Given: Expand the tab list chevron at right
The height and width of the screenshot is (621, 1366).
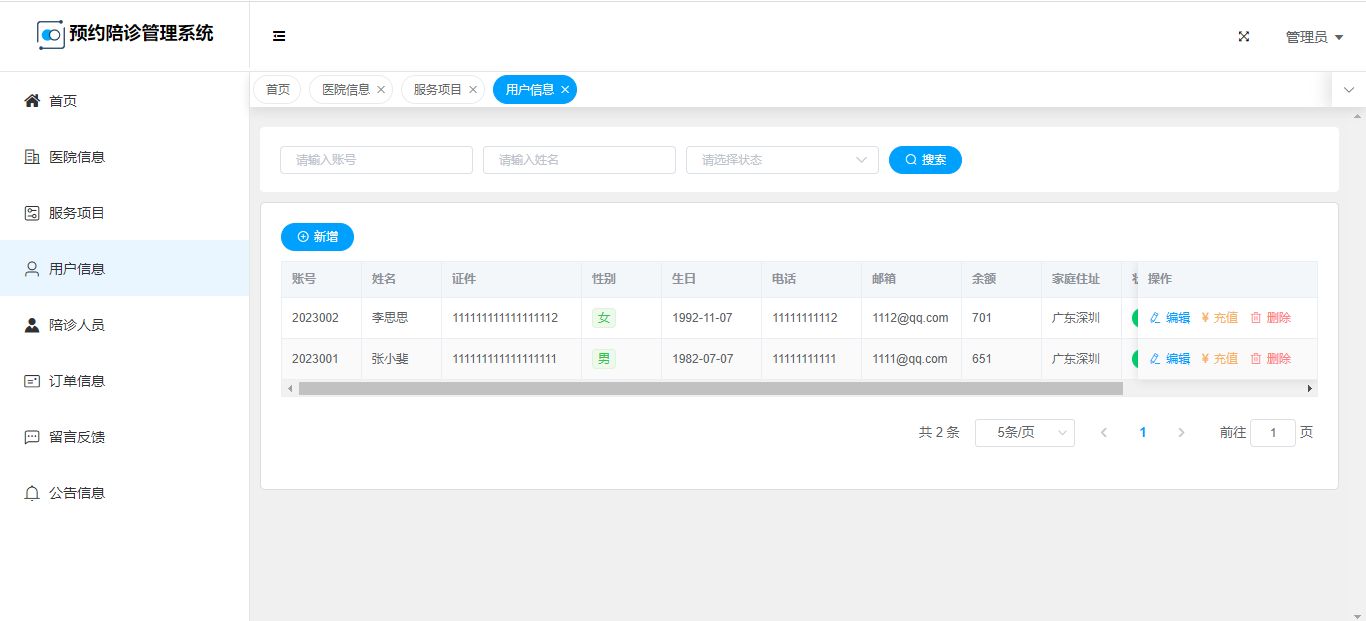Looking at the screenshot, I should coord(1348,90).
